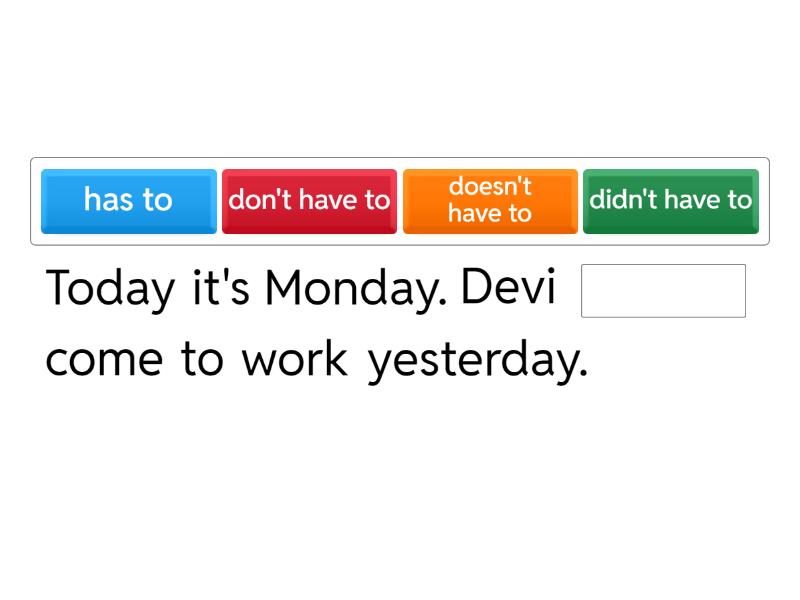The image size is (800, 600).
Task: Select the leftmost word bank tile
Action: pos(129,200)
